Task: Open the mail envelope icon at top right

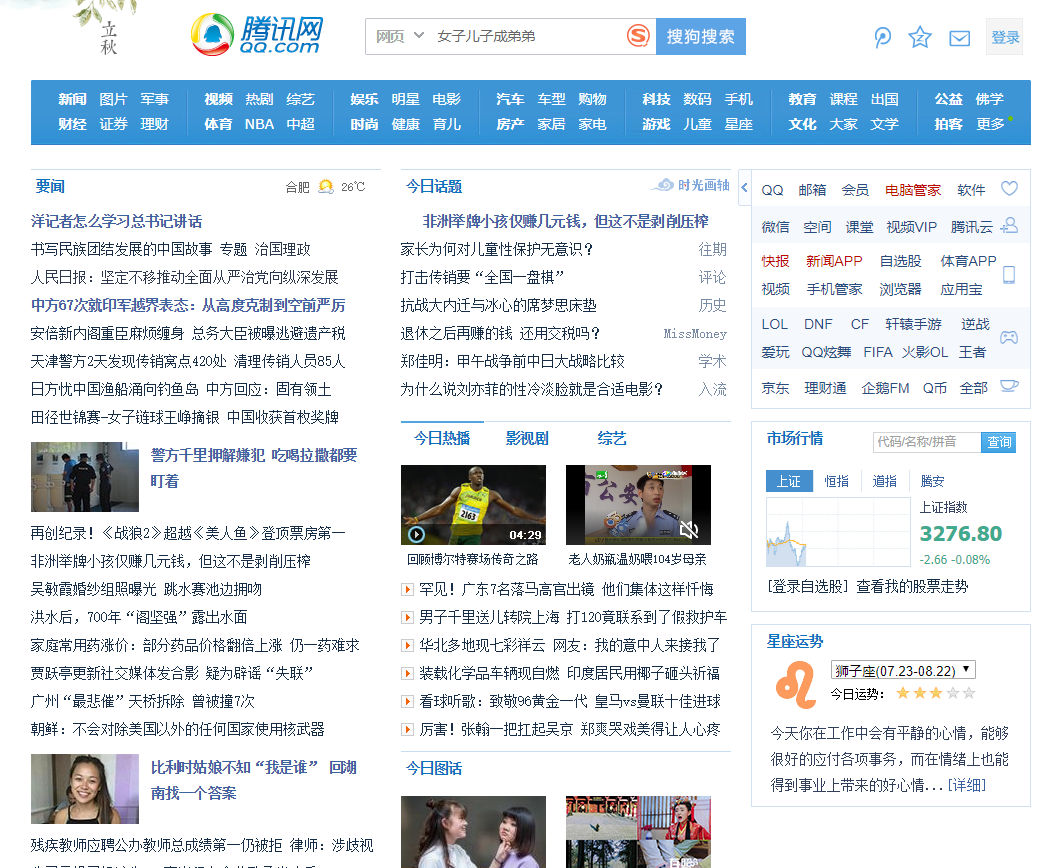Action: 959,38
